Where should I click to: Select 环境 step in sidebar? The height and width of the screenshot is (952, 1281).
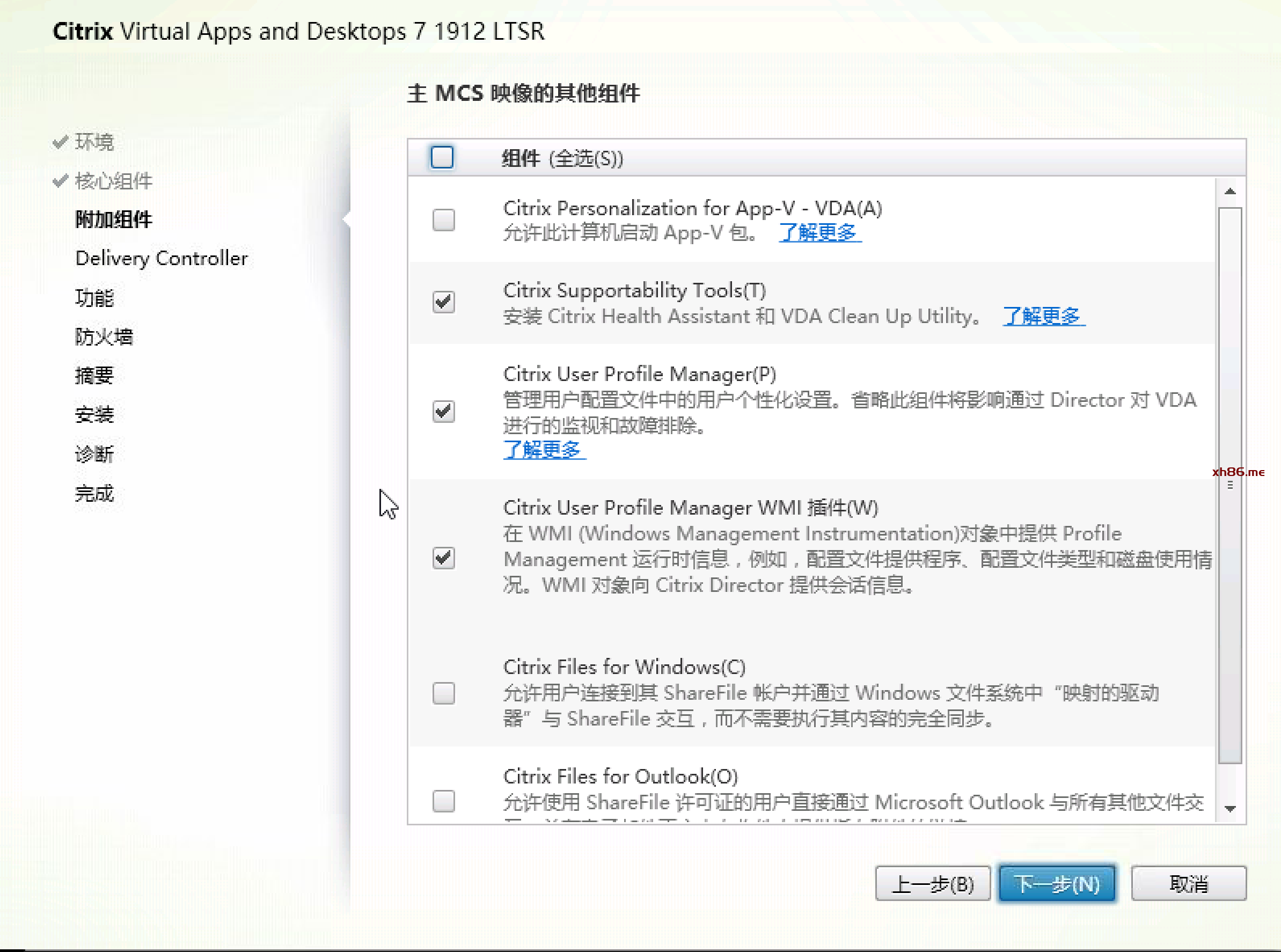click(x=94, y=142)
